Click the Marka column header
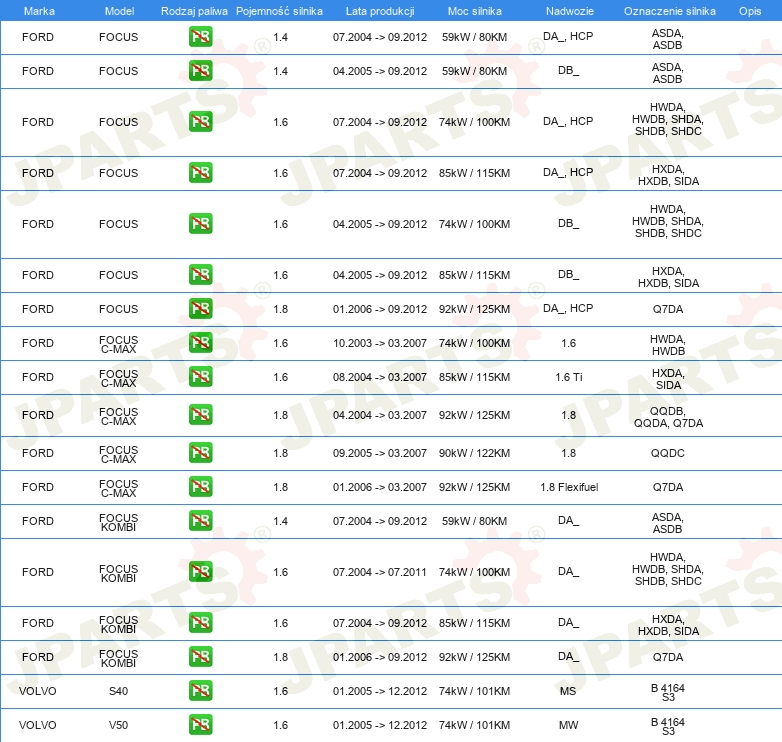Screen dimensions: 782x742 39,11
